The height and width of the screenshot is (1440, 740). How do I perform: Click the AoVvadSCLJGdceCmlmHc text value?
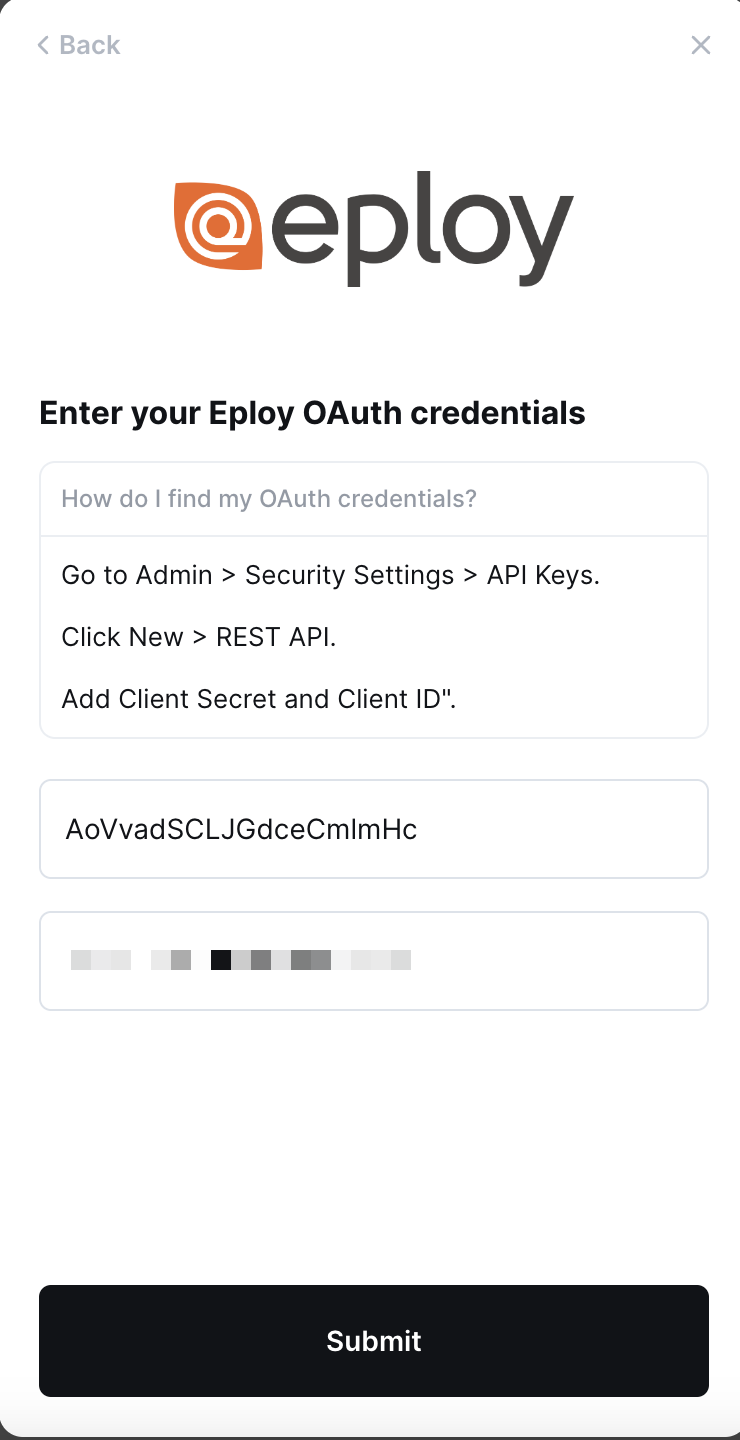[241, 829]
